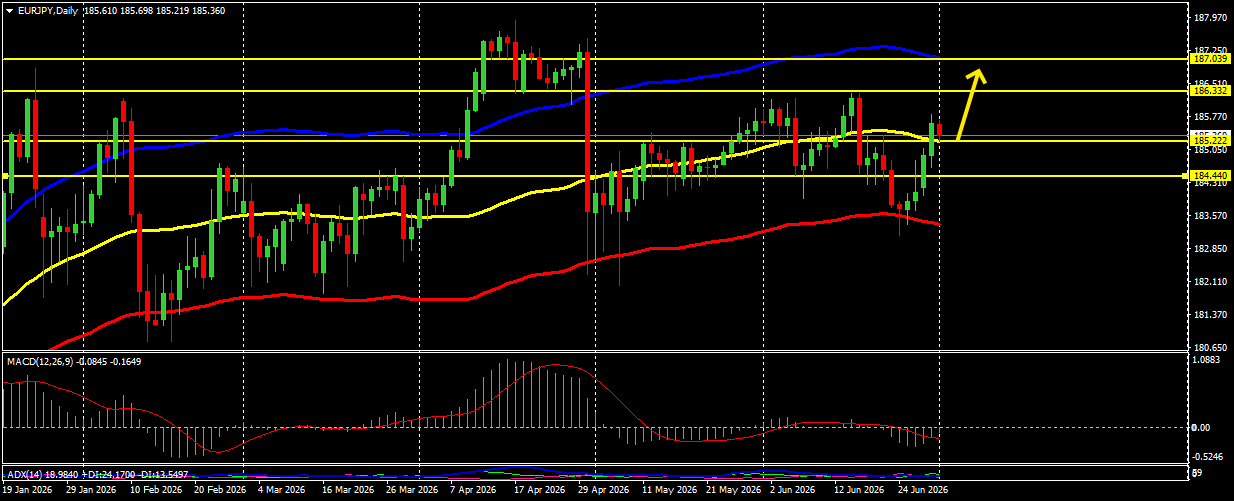
Task: Click the 19 Jan 2026 date label
Action: click(27, 491)
